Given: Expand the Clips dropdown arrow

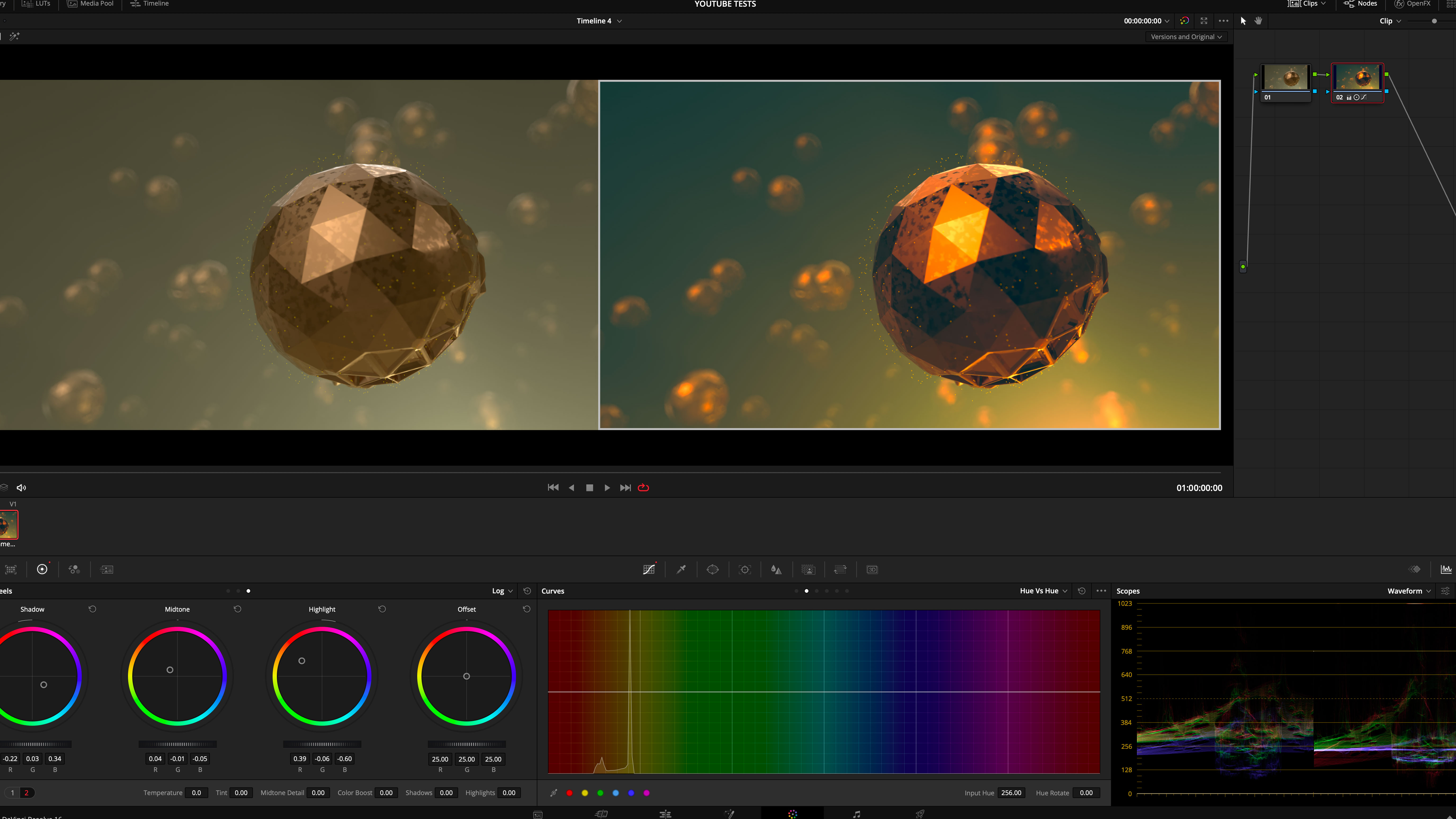Looking at the screenshot, I should point(1323,3).
